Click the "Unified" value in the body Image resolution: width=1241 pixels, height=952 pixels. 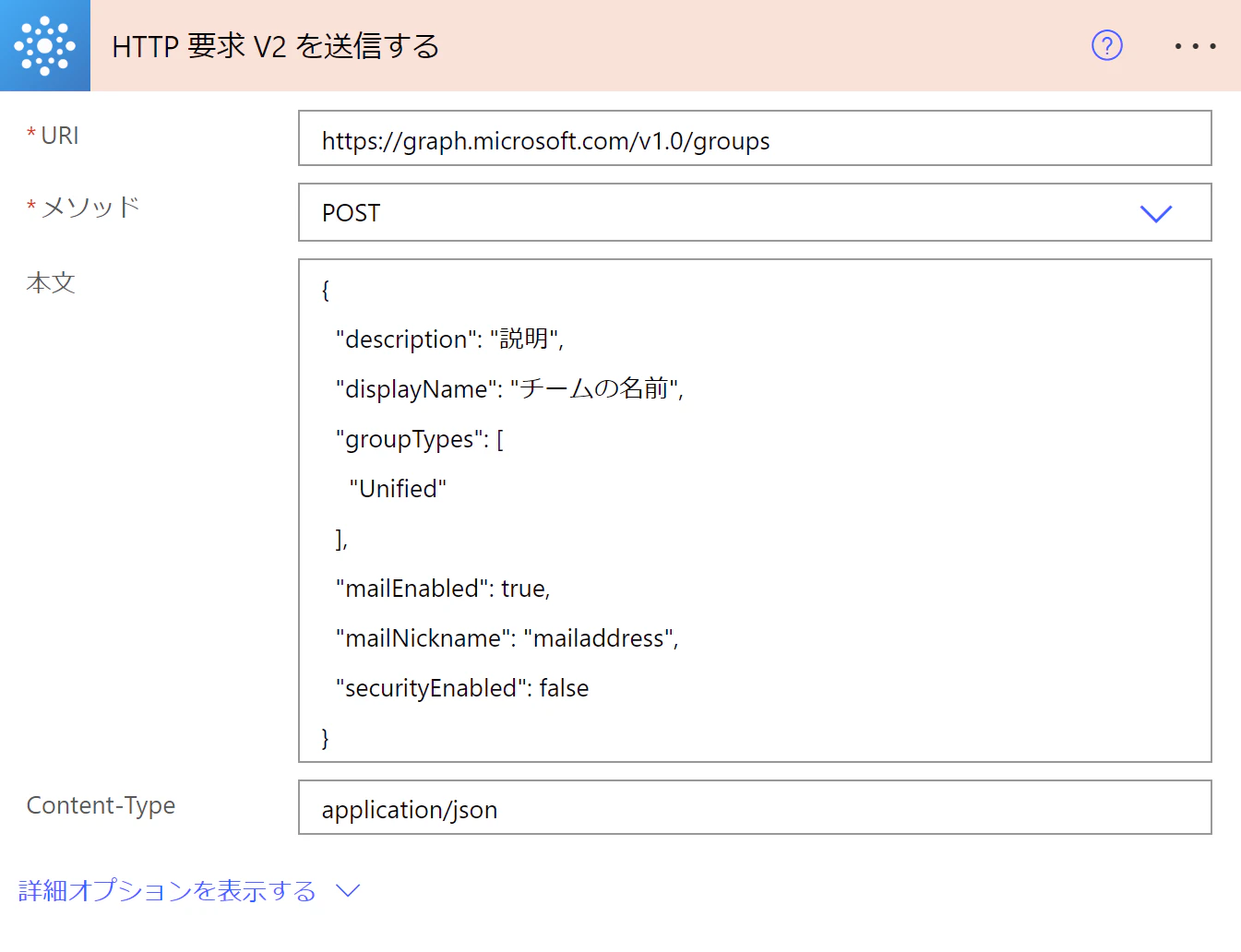tap(398, 489)
